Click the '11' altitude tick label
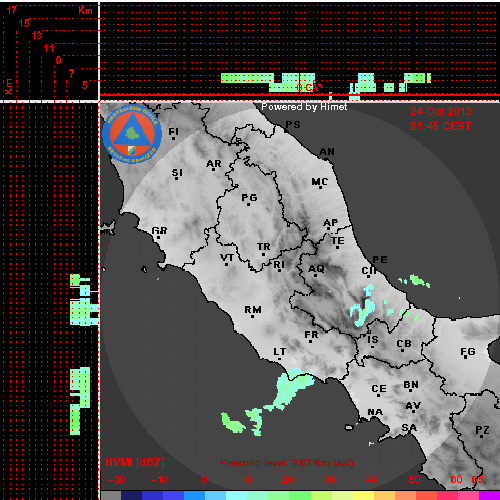Screen dimensions: 500x500 pyautogui.click(x=49, y=48)
